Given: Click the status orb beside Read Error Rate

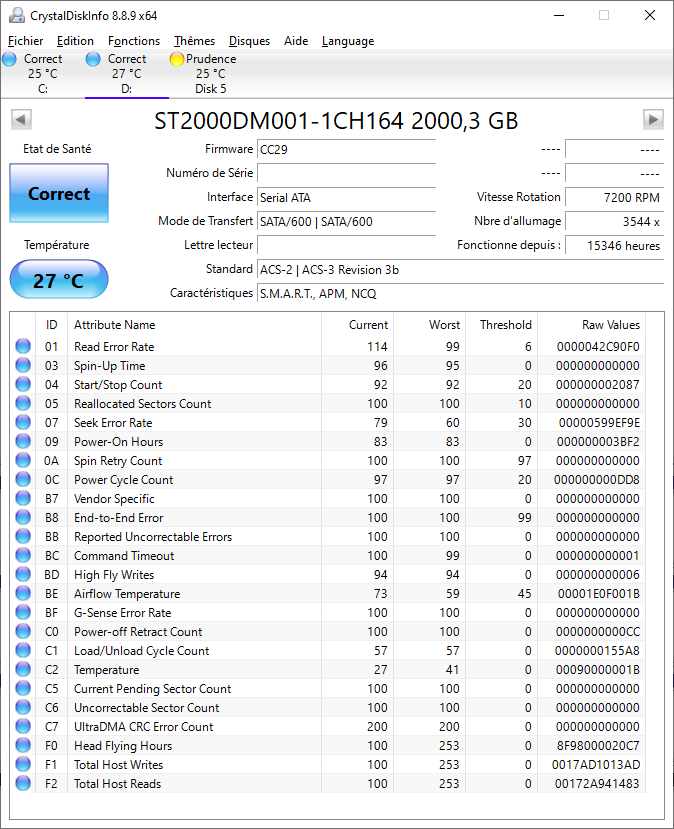Looking at the screenshot, I should coord(22,347).
